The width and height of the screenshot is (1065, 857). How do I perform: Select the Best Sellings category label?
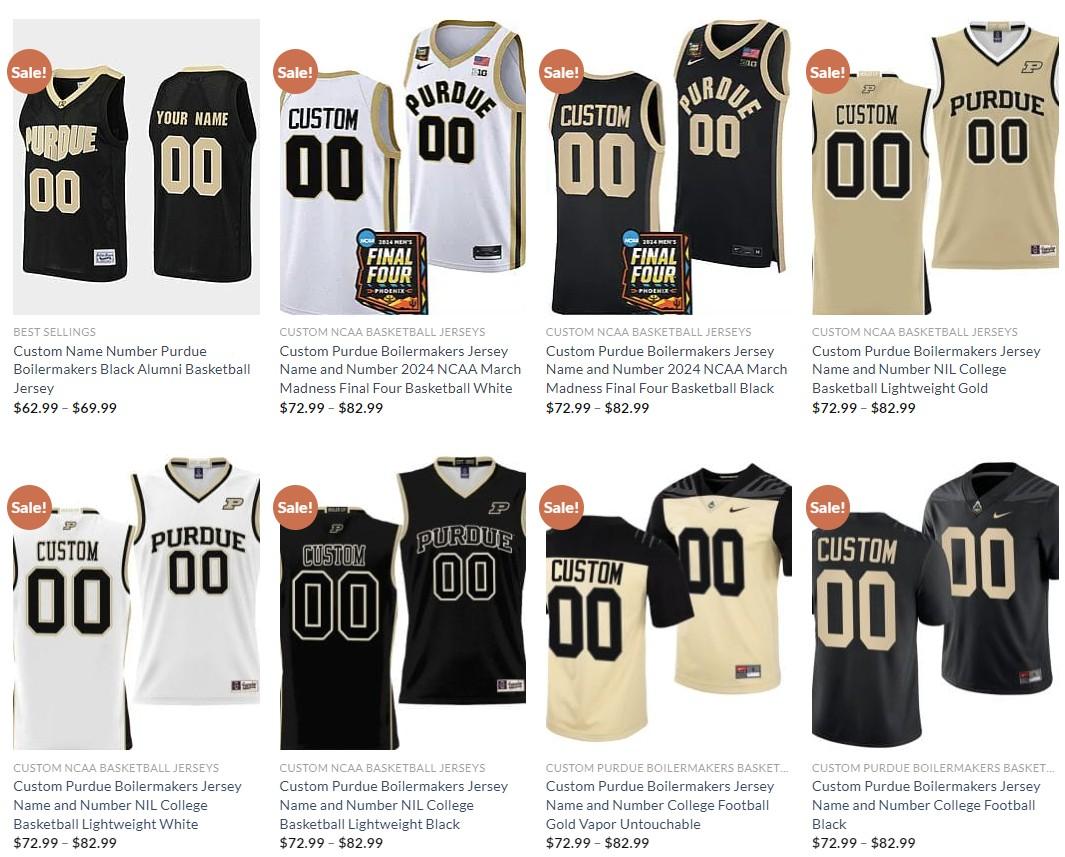pos(54,332)
